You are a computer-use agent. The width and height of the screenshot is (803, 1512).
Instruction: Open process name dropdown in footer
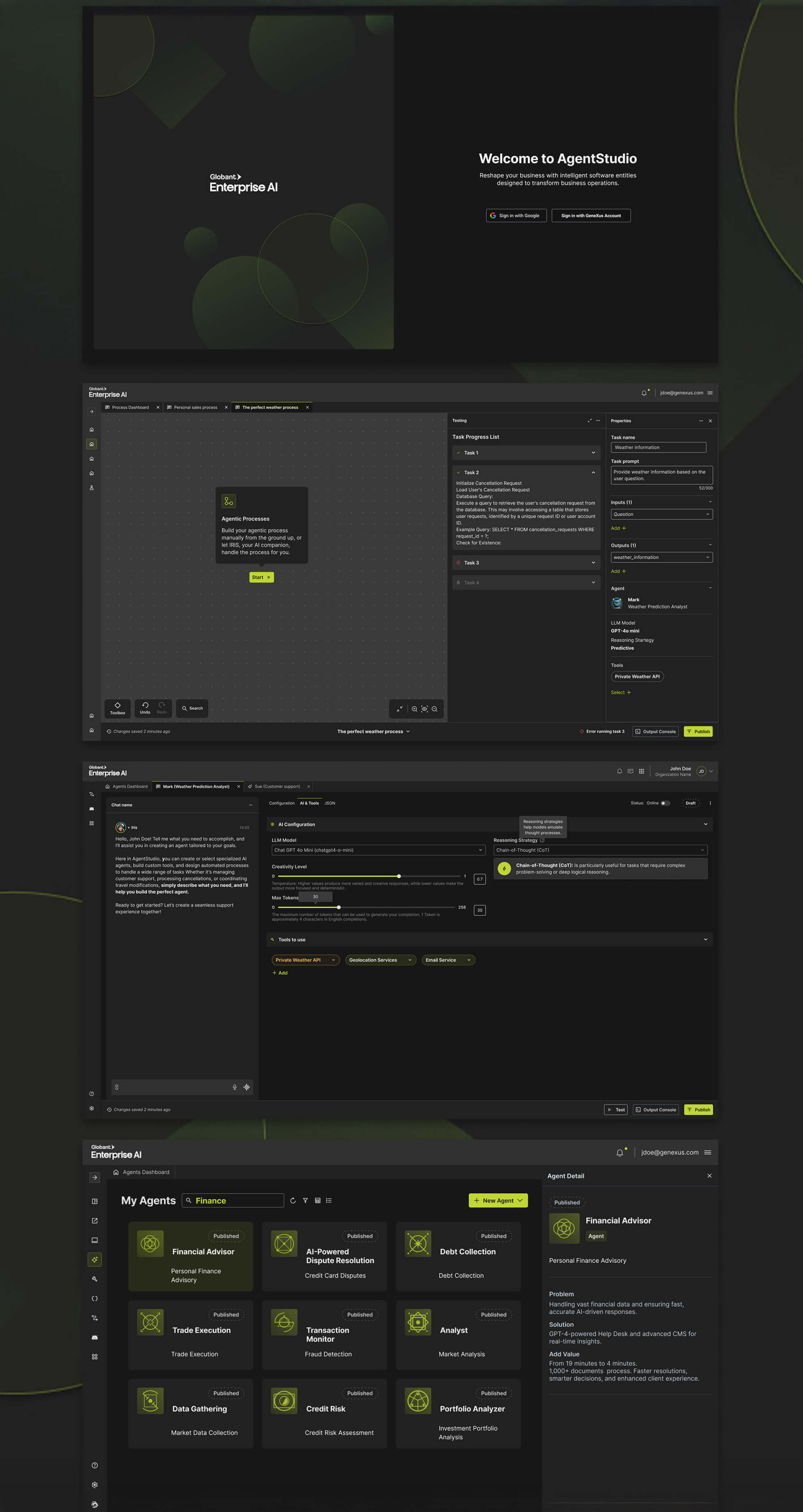pos(373,731)
